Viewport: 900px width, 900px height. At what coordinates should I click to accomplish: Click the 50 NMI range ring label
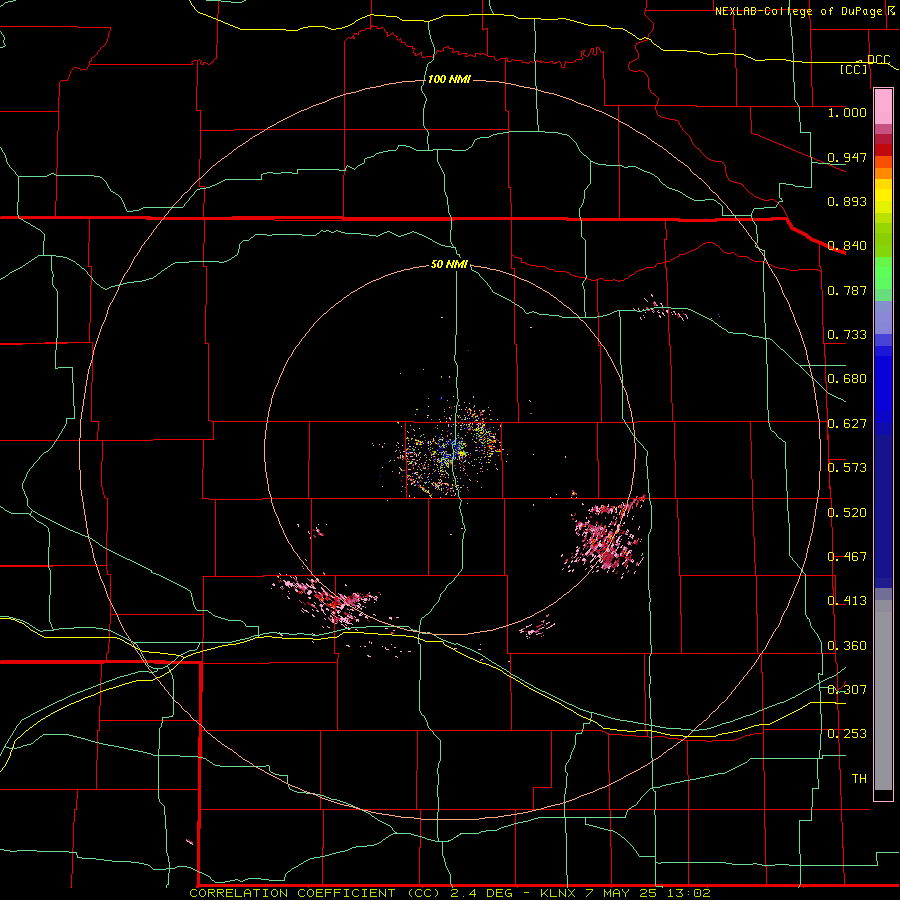pos(449,264)
